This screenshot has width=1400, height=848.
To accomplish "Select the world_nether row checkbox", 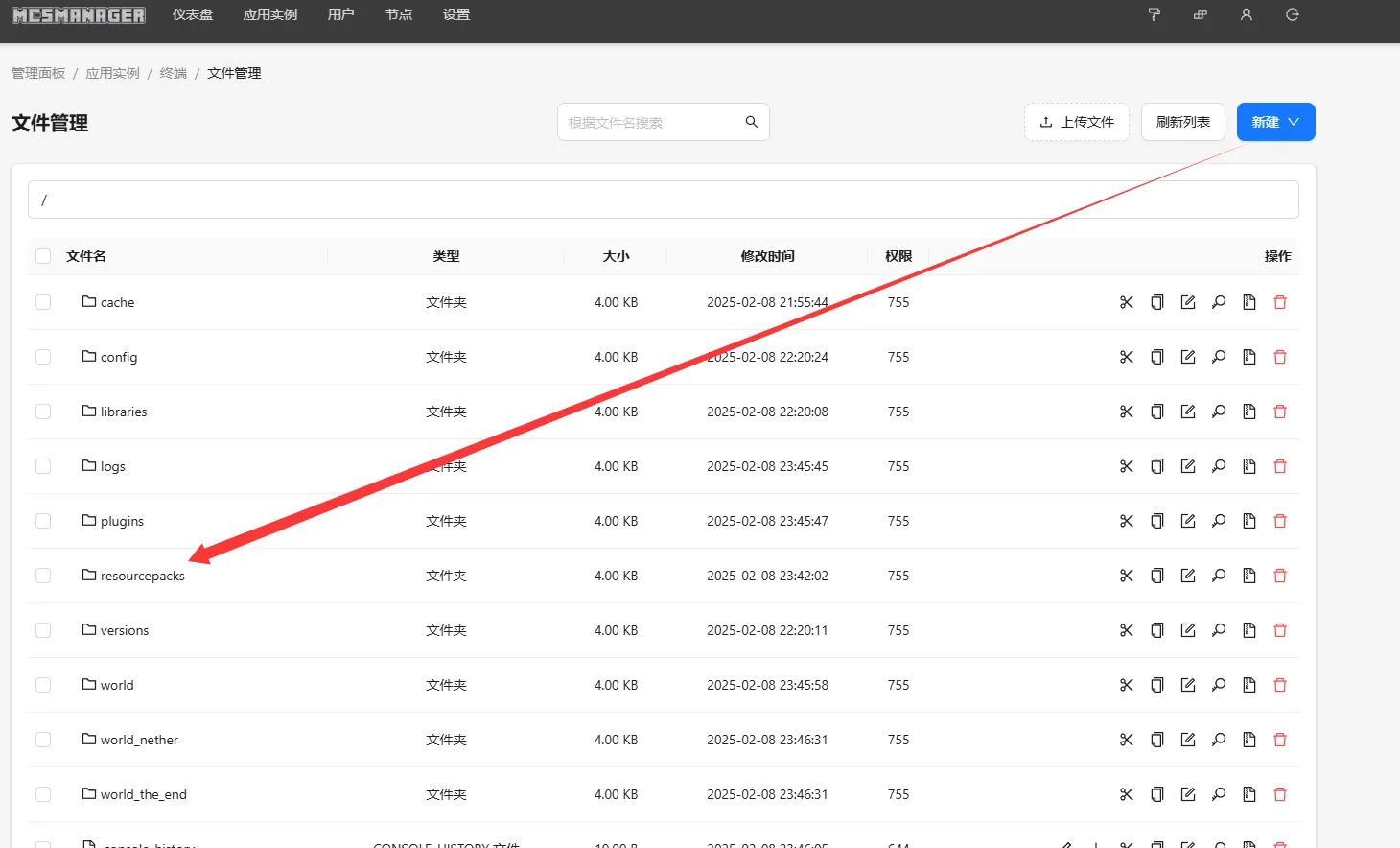I will click(x=43, y=740).
